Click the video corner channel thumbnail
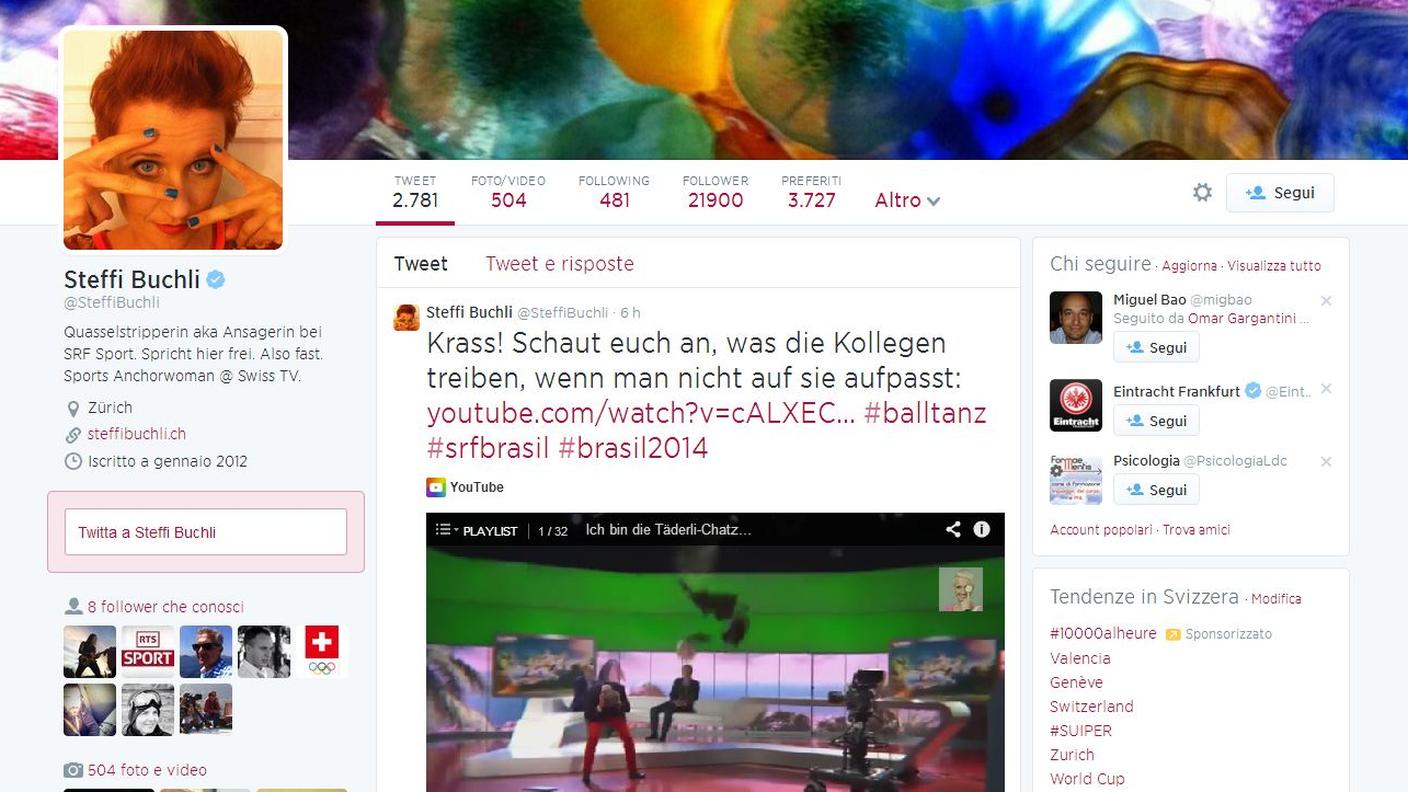1408x792 pixels. (961, 589)
